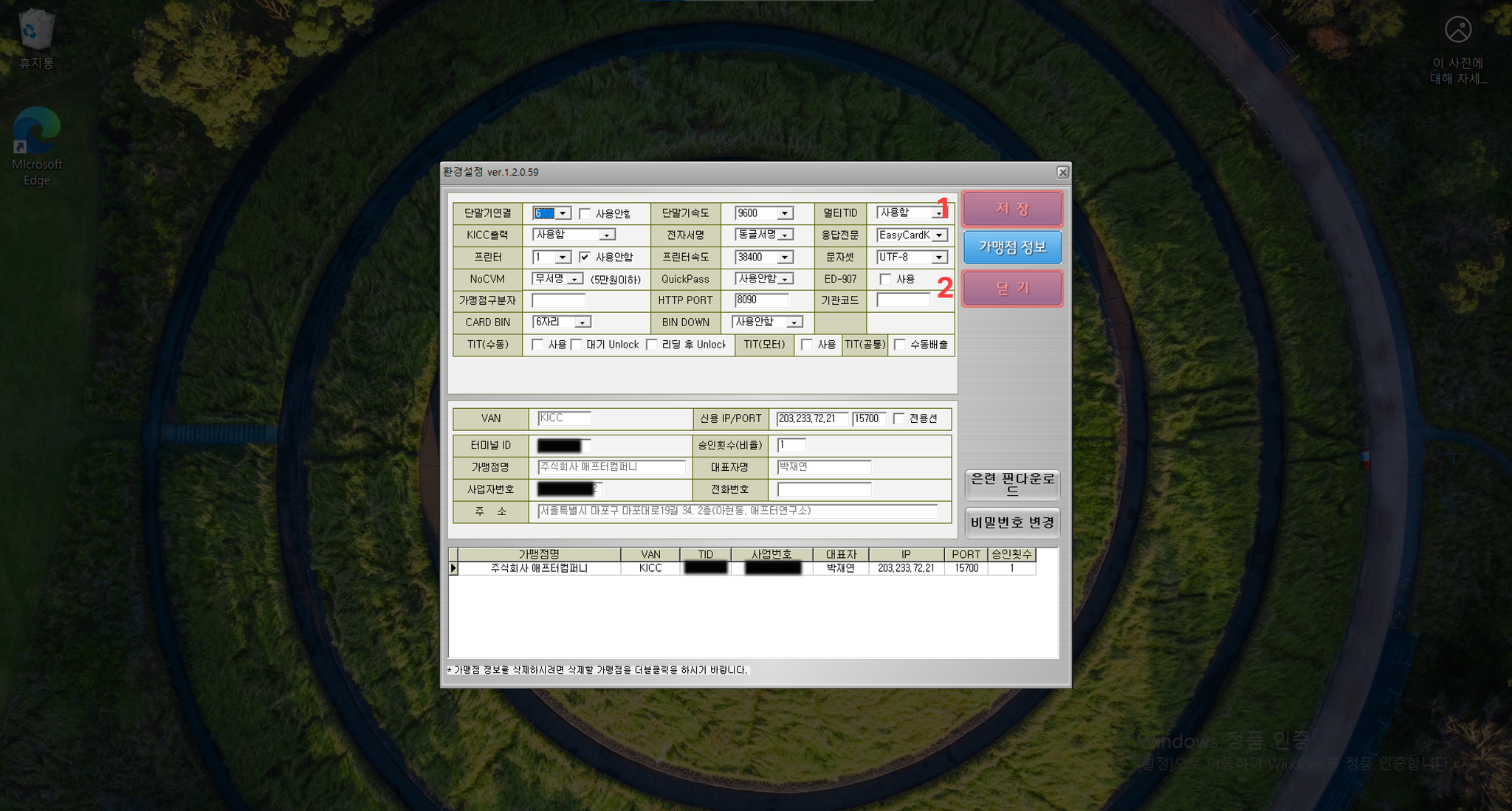Image resolution: width=1512 pixels, height=811 pixels.
Task: Uncheck the 프린터 사용안함 checkbox
Action: 585,257
